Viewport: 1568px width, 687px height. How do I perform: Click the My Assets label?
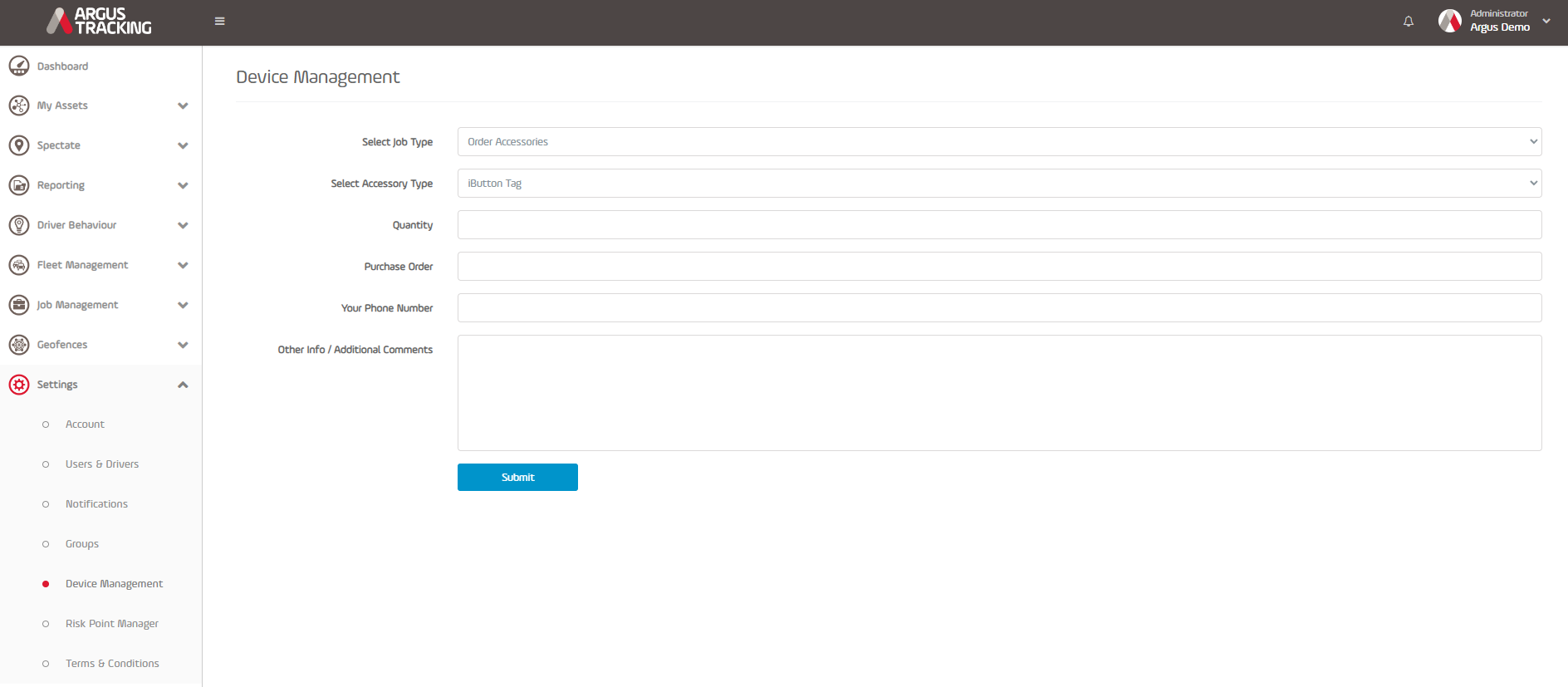[62, 106]
